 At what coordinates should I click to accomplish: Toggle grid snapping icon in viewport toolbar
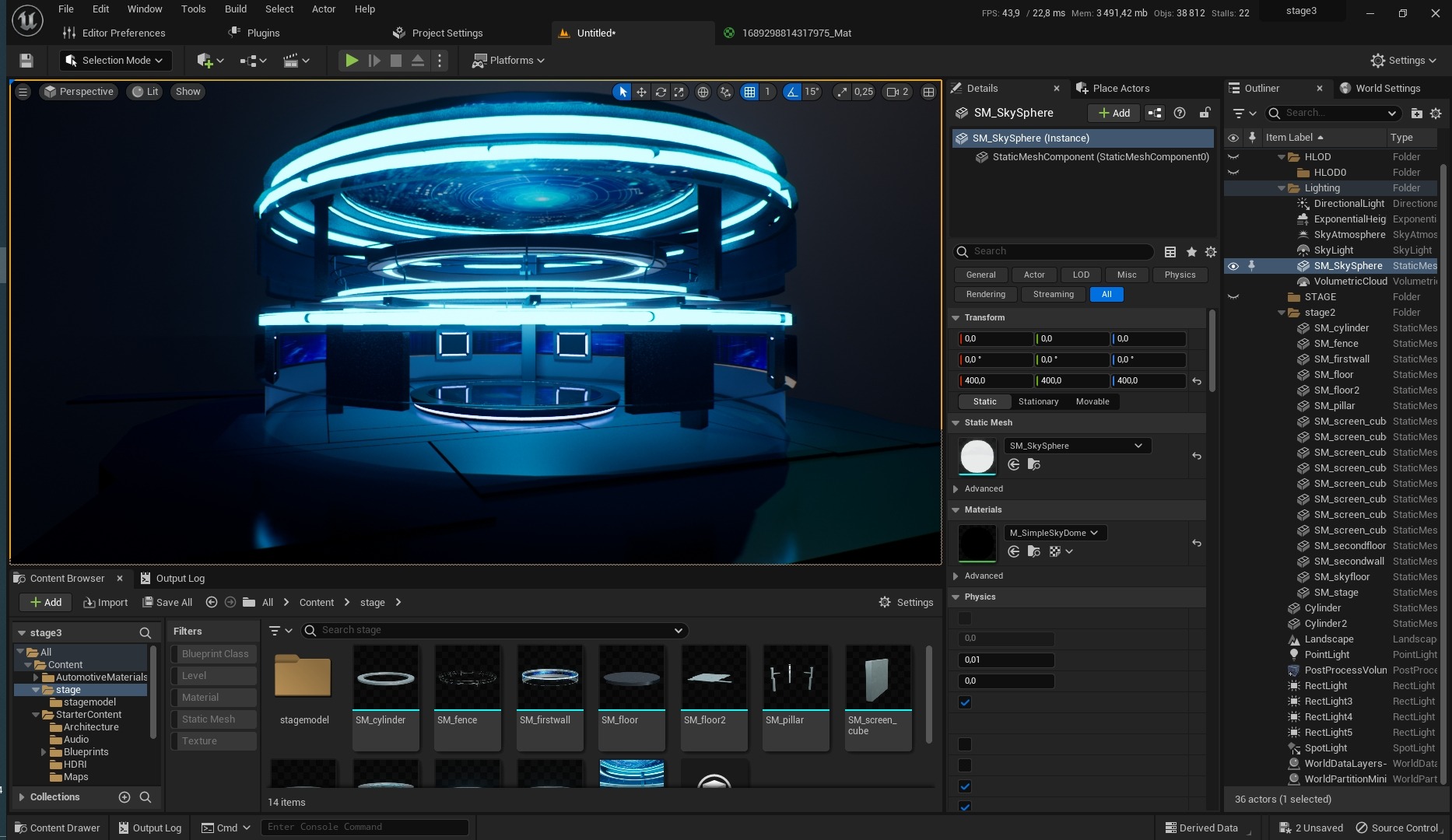click(x=749, y=92)
